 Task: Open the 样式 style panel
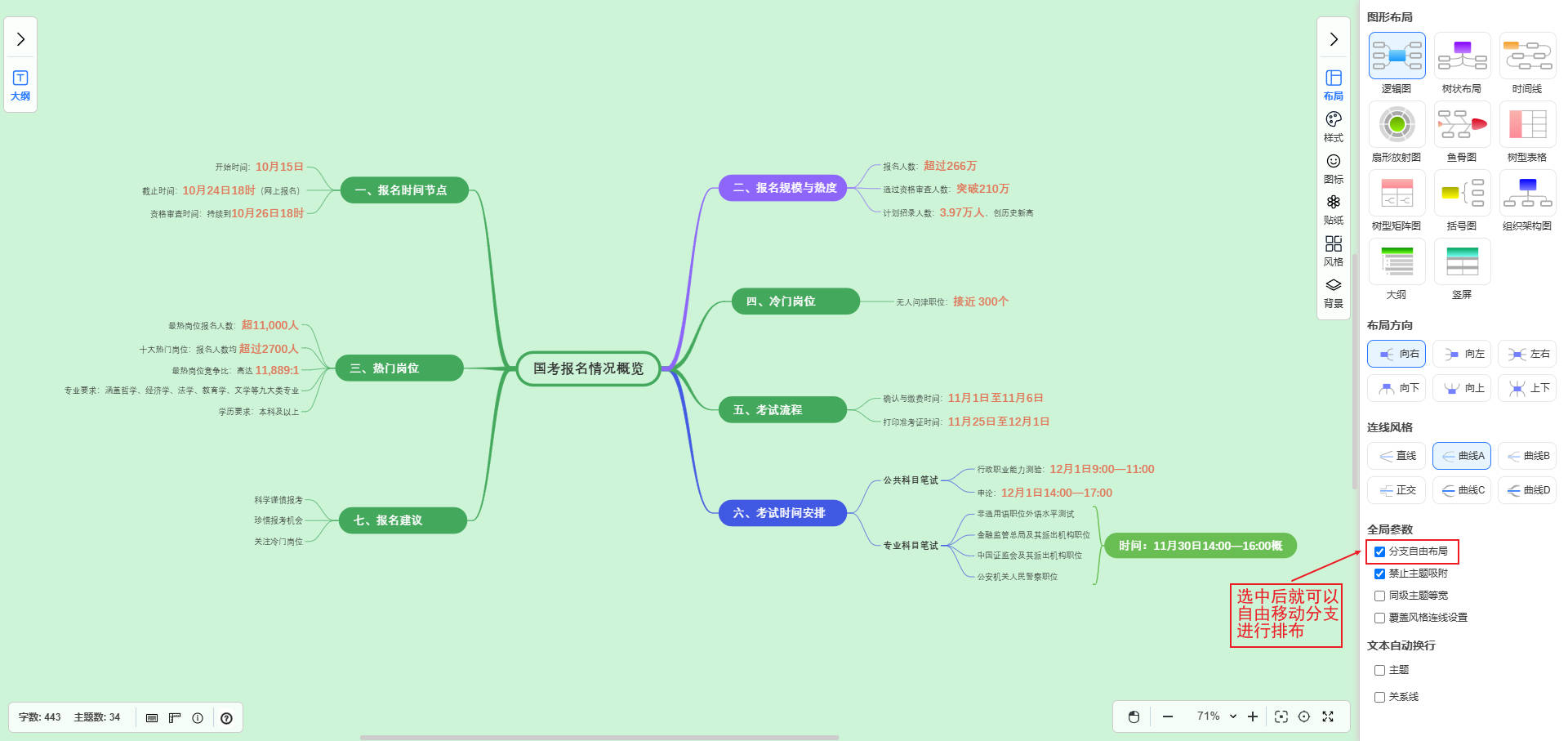(1333, 127)
